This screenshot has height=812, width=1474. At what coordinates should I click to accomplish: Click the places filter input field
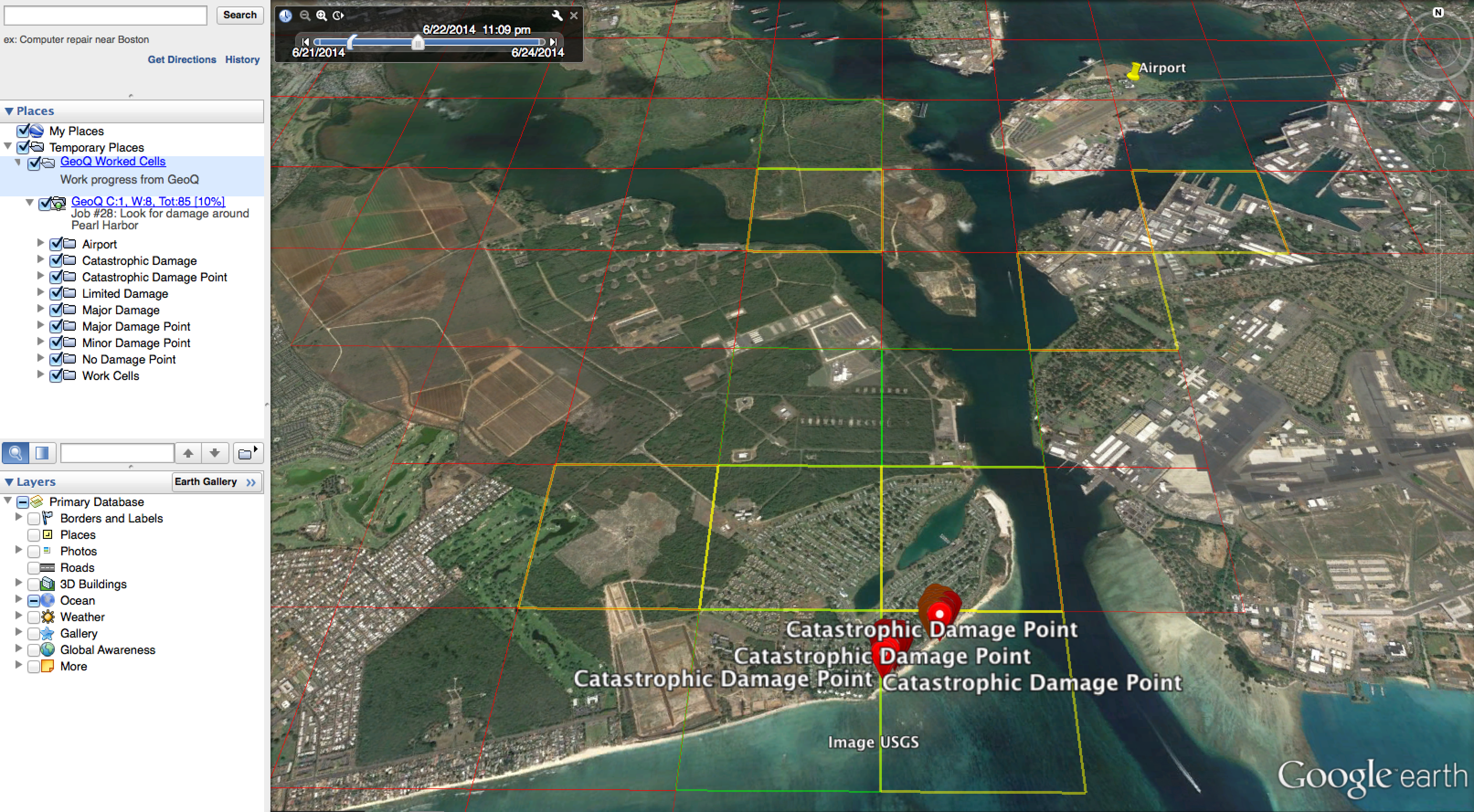(x=117, y=453)
